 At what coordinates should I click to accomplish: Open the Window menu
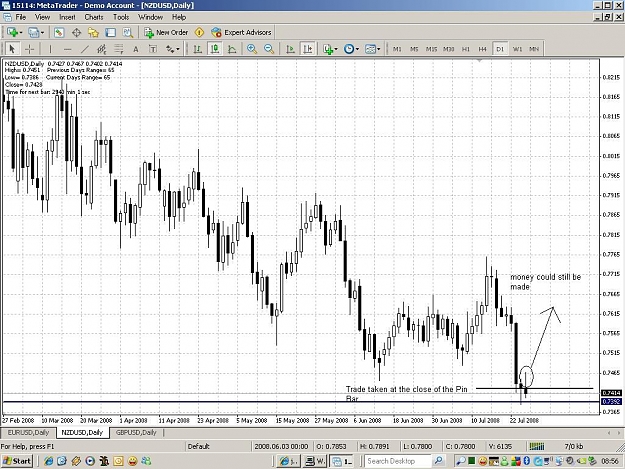150,17
